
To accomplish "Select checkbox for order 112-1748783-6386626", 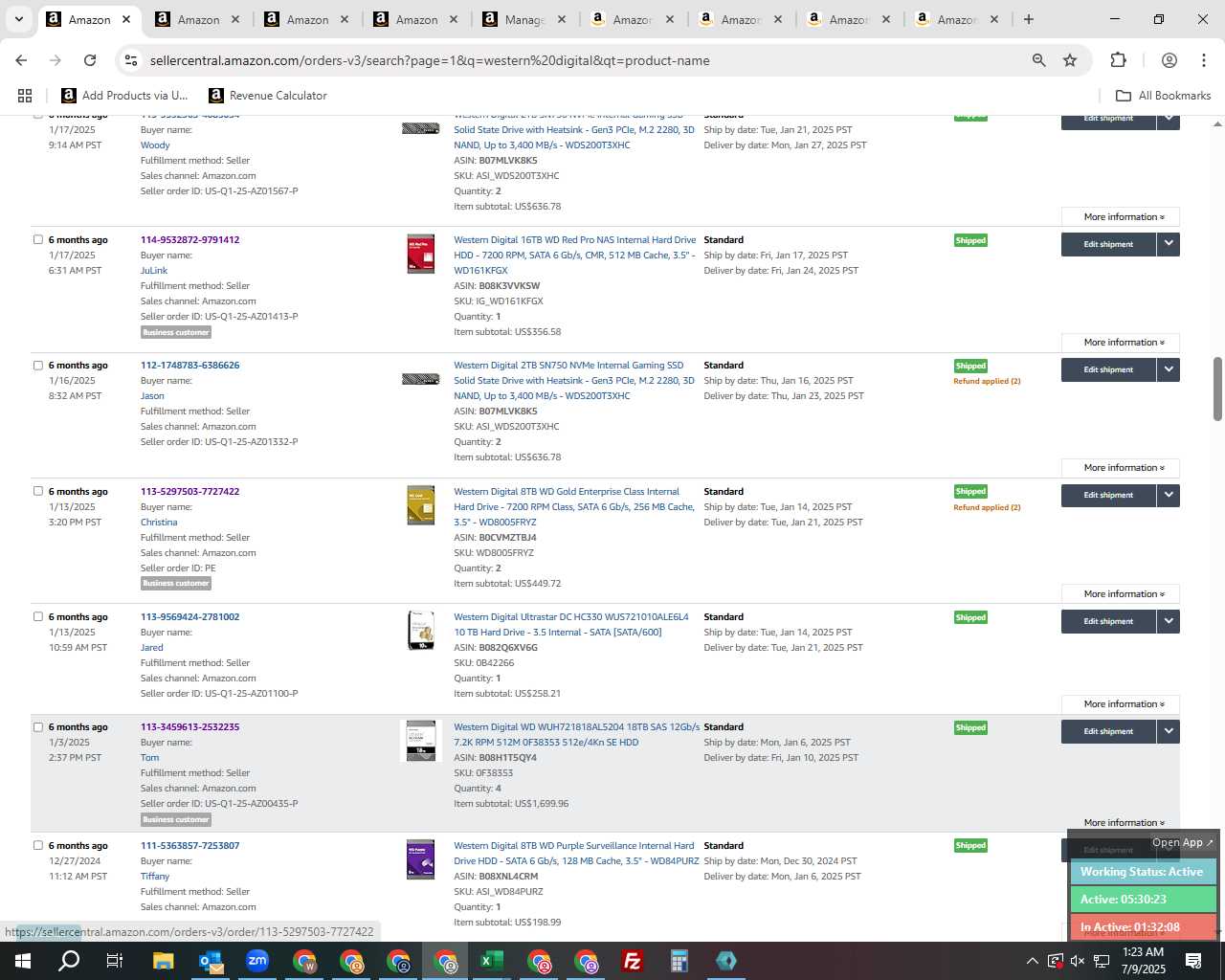I will coord(38,366).
